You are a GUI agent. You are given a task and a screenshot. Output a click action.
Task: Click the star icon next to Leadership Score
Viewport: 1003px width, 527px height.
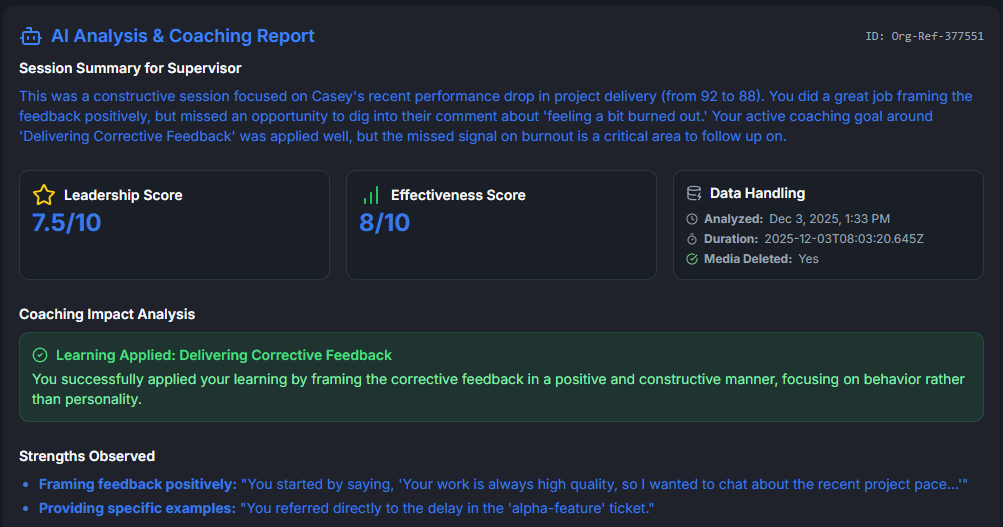click(44, 195)
